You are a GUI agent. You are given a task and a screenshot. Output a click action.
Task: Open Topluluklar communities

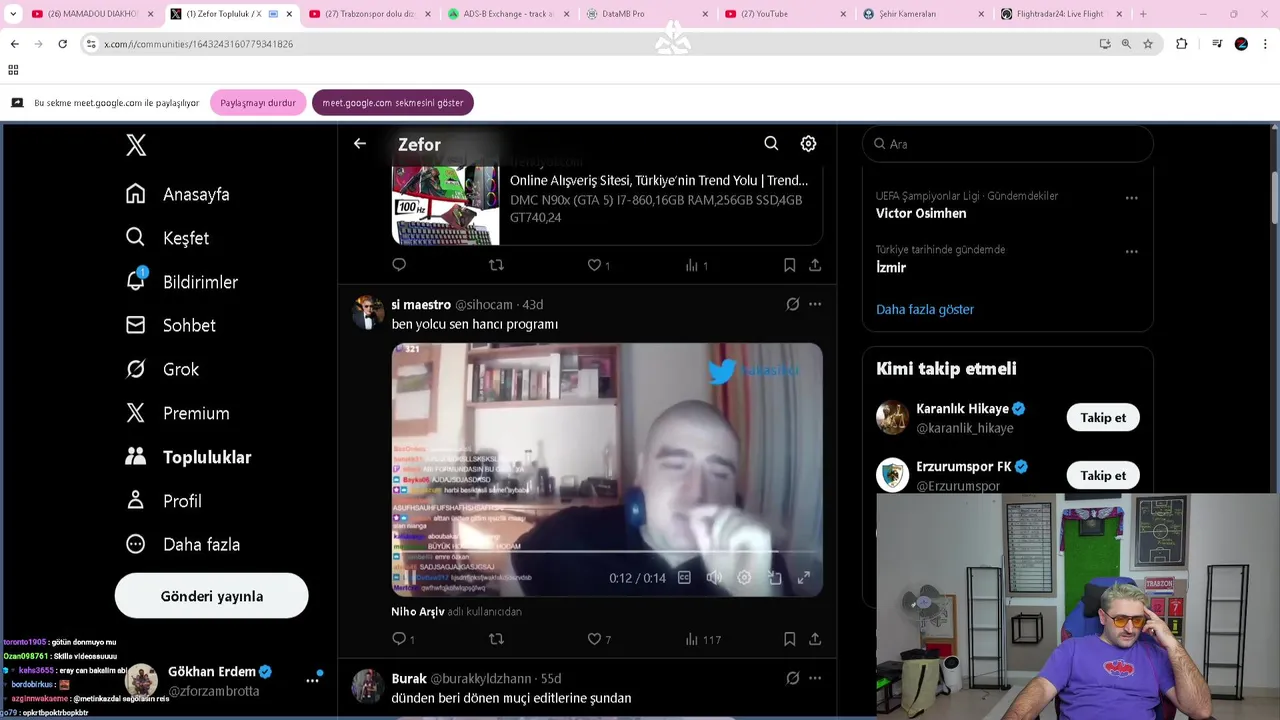188,457
